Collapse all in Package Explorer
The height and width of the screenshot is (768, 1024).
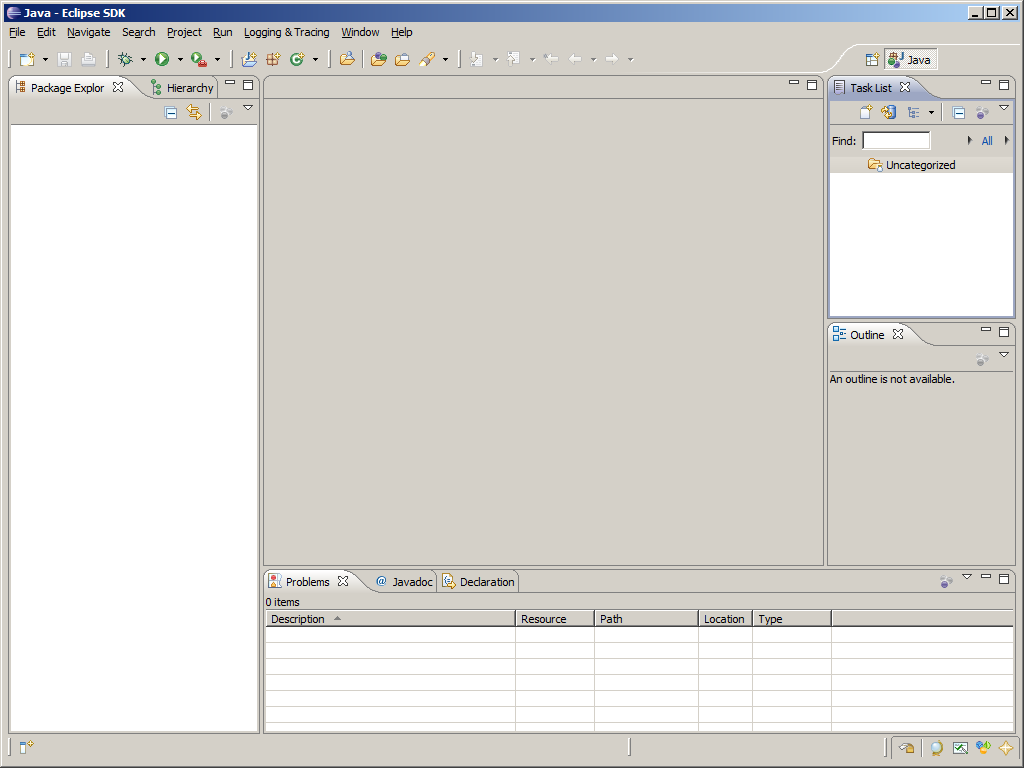tap(171, 113)
